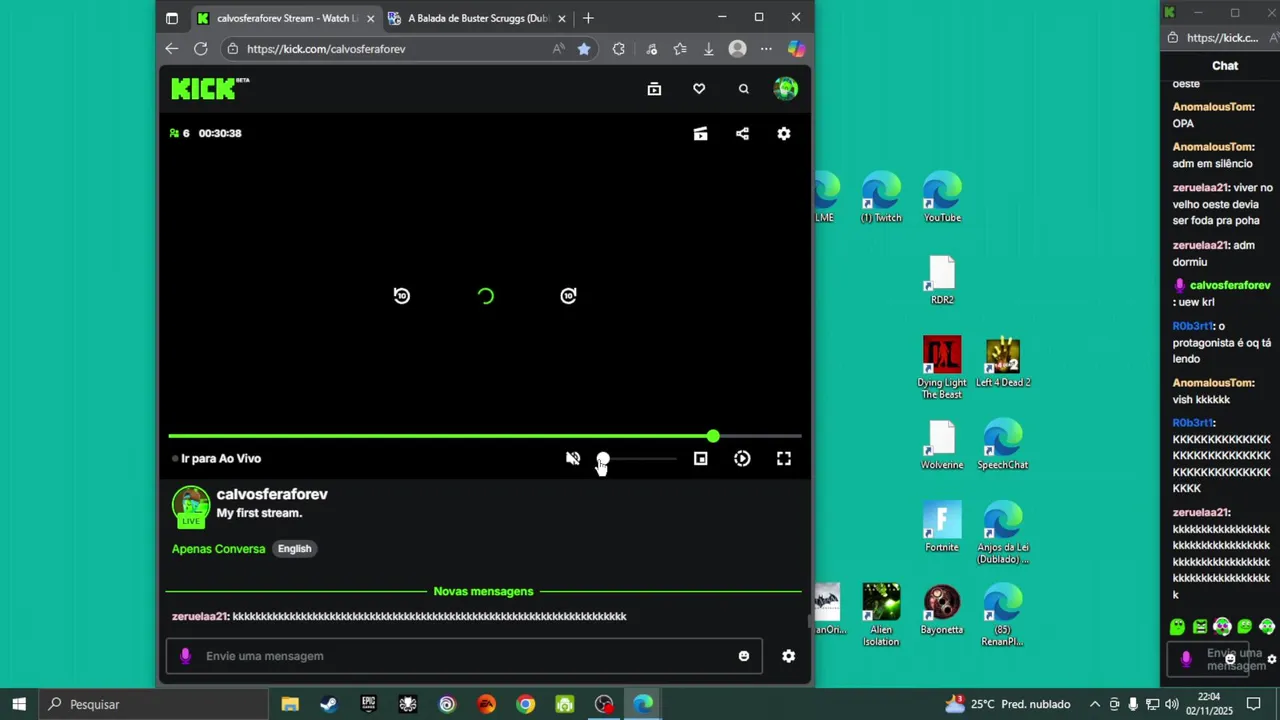Toggle picture-in-picture mini player icon
The height and width of the screenshot is (720, 1280).
pyautogui.click(x=700, y=458)
